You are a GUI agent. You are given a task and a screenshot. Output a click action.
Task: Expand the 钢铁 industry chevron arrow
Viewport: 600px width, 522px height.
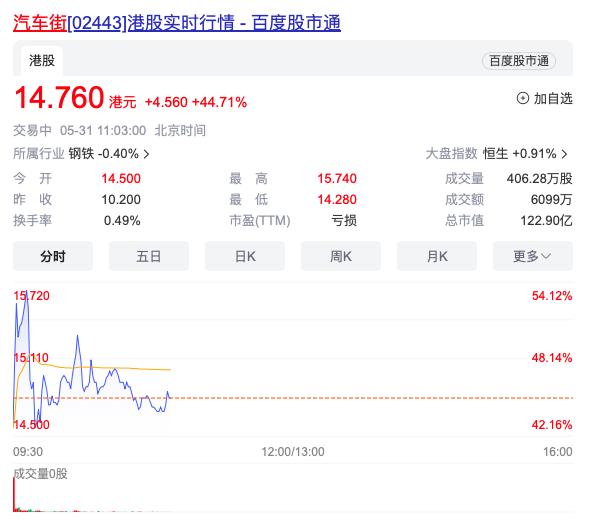point(146,154)
